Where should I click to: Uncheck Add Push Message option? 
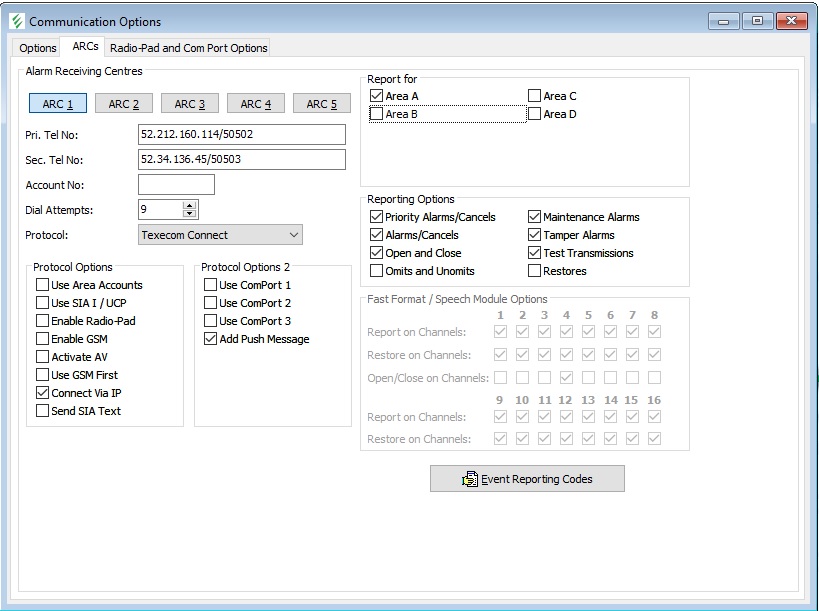(x=211, y=339)
